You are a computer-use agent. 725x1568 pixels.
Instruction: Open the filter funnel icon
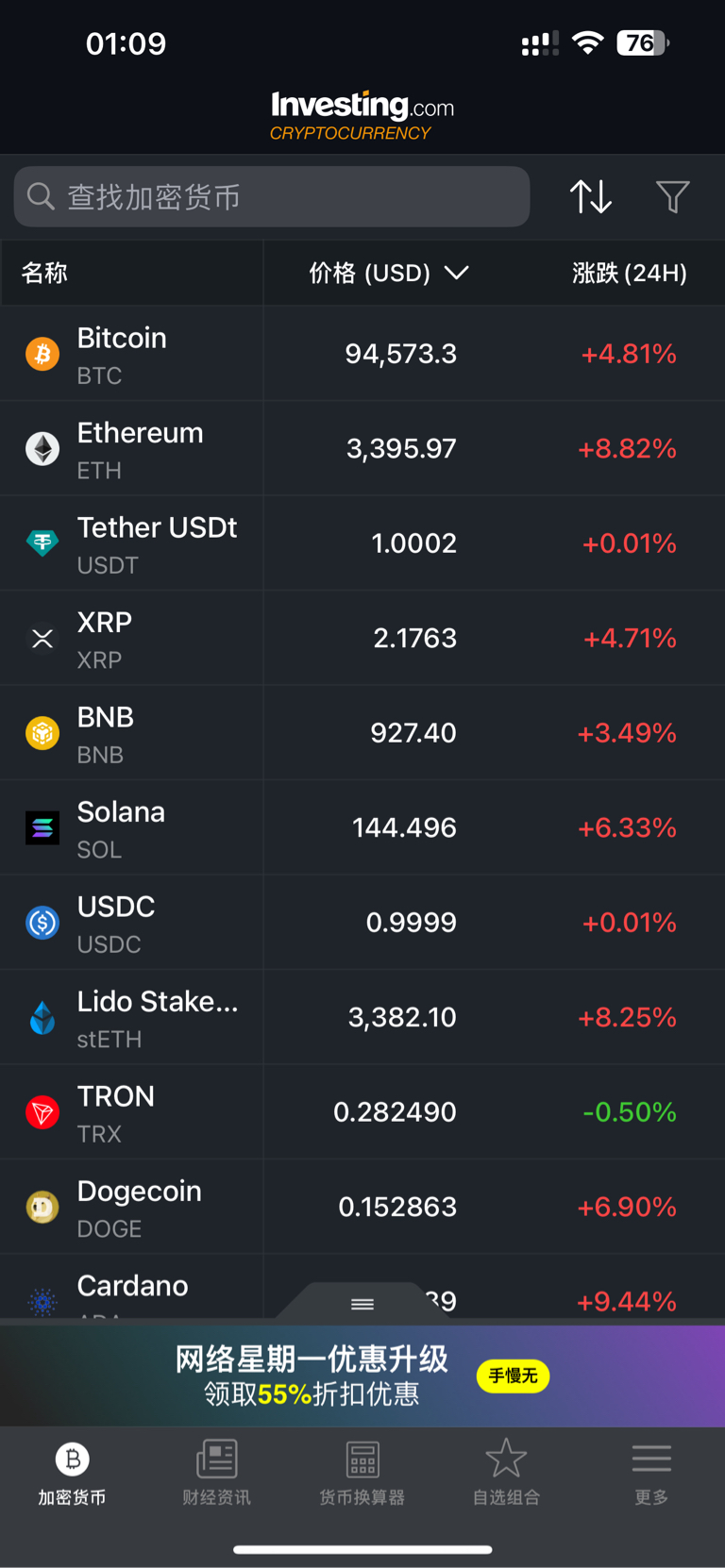pyautogui.click(x=673, y=197)
